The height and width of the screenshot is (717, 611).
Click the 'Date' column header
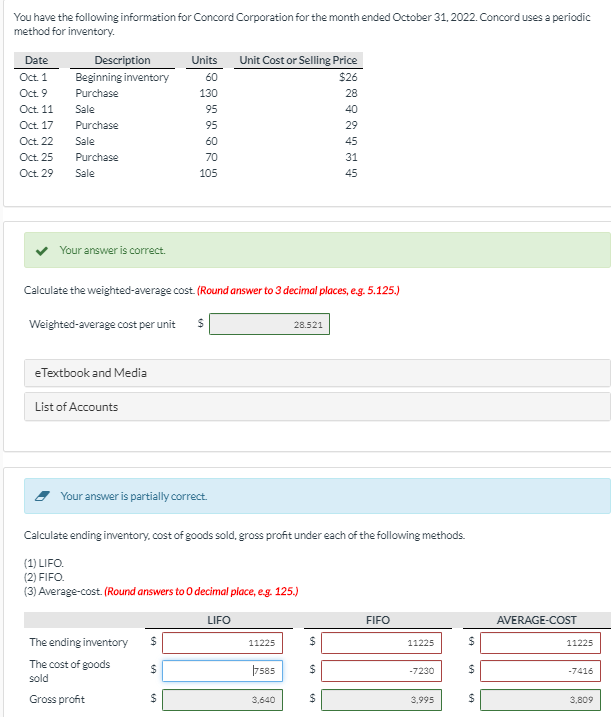(37, 60)
